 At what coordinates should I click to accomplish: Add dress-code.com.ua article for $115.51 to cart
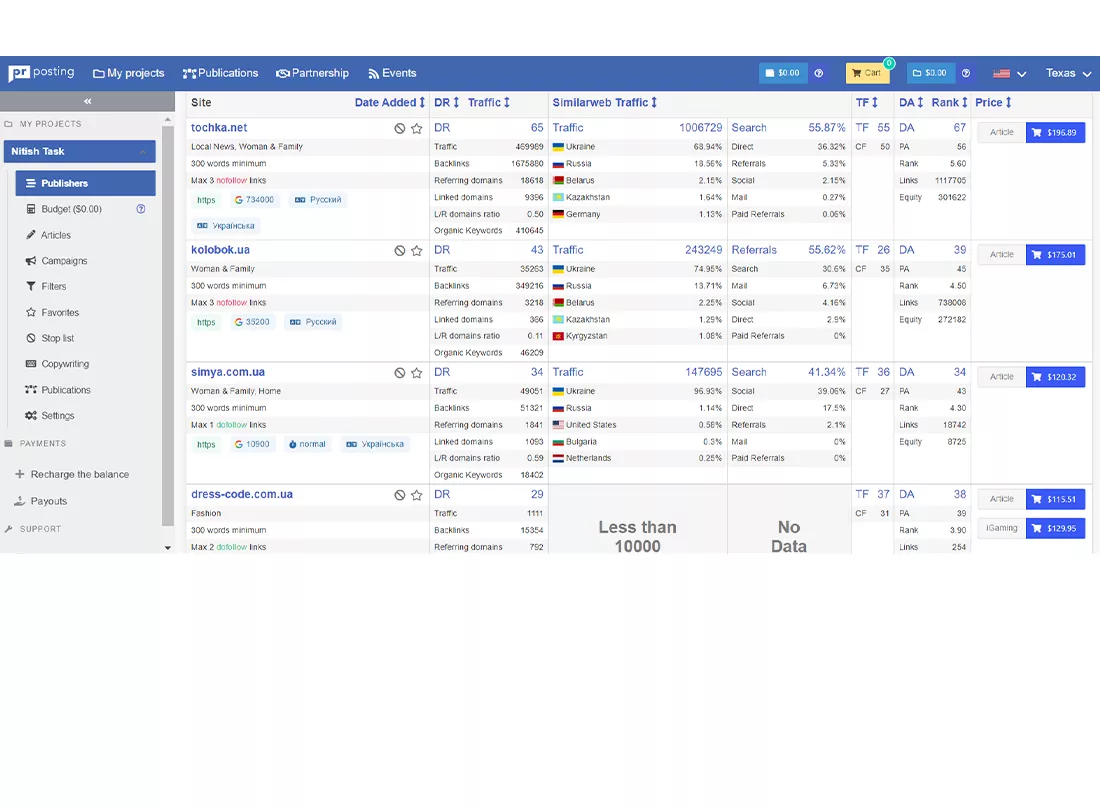point(1055,499)
